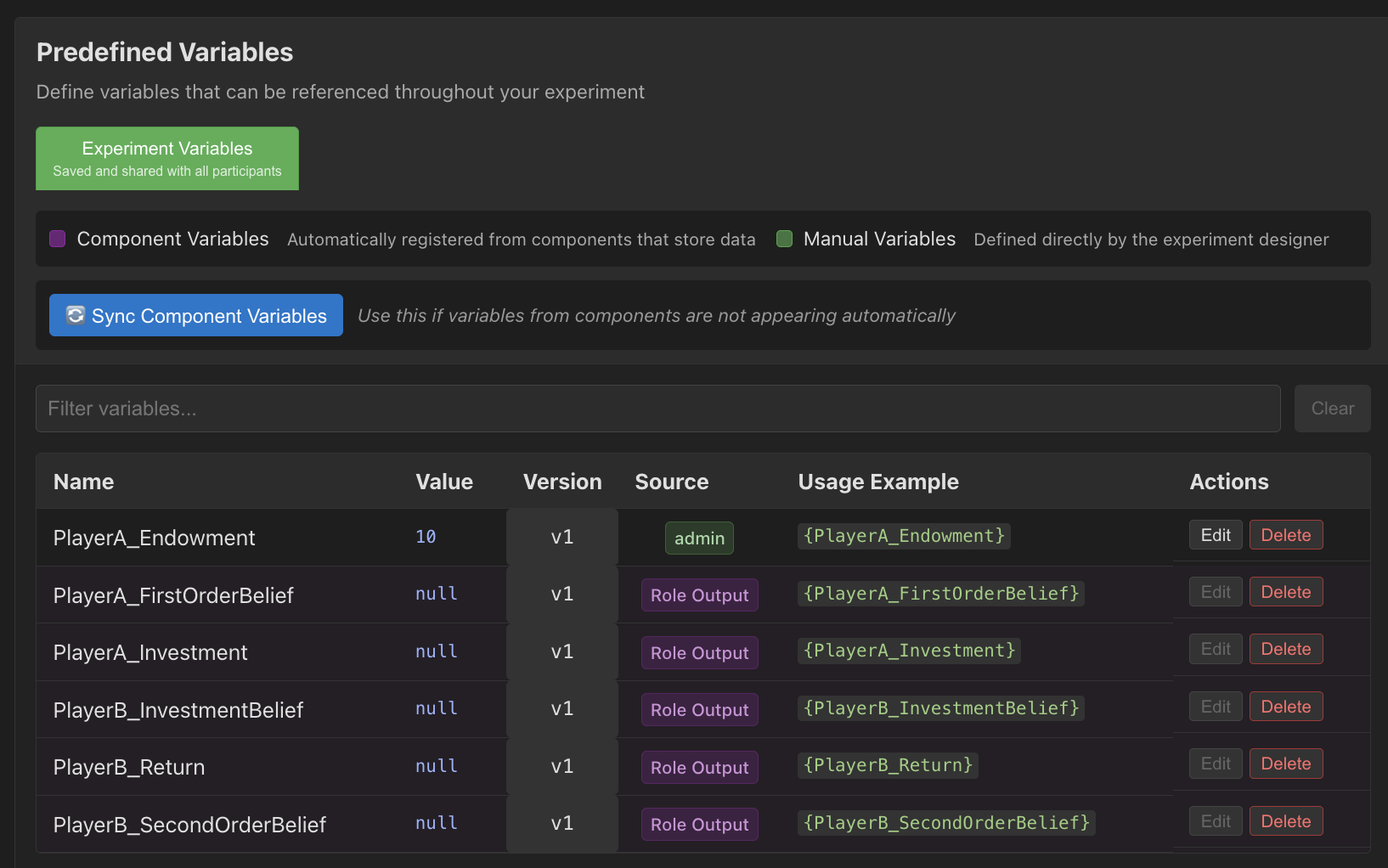Click Clear next to the filter field
The width and height of the screenshot is (1388, 868).
(1331, 409)
